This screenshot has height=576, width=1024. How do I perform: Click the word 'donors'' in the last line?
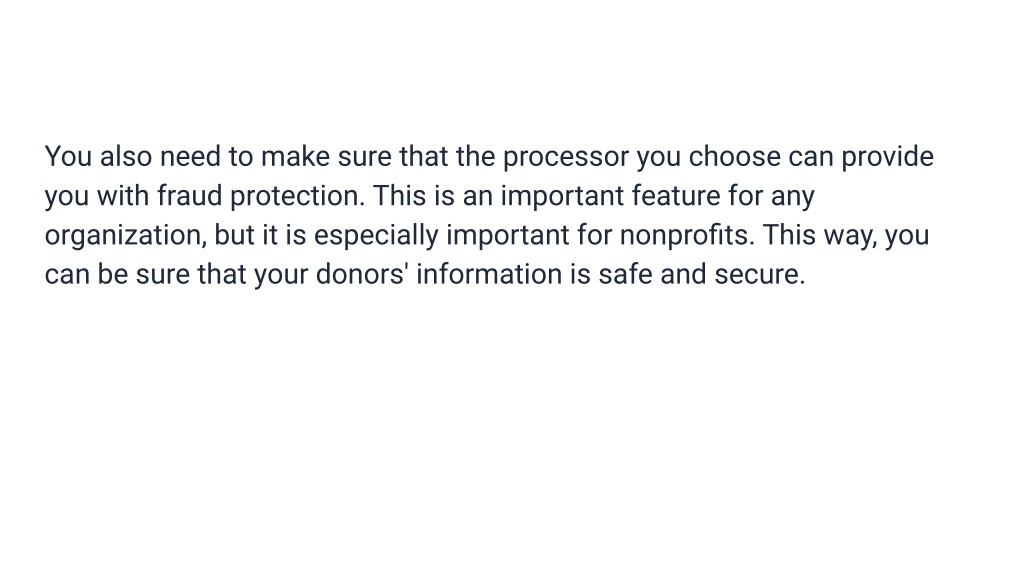point(362,274)
